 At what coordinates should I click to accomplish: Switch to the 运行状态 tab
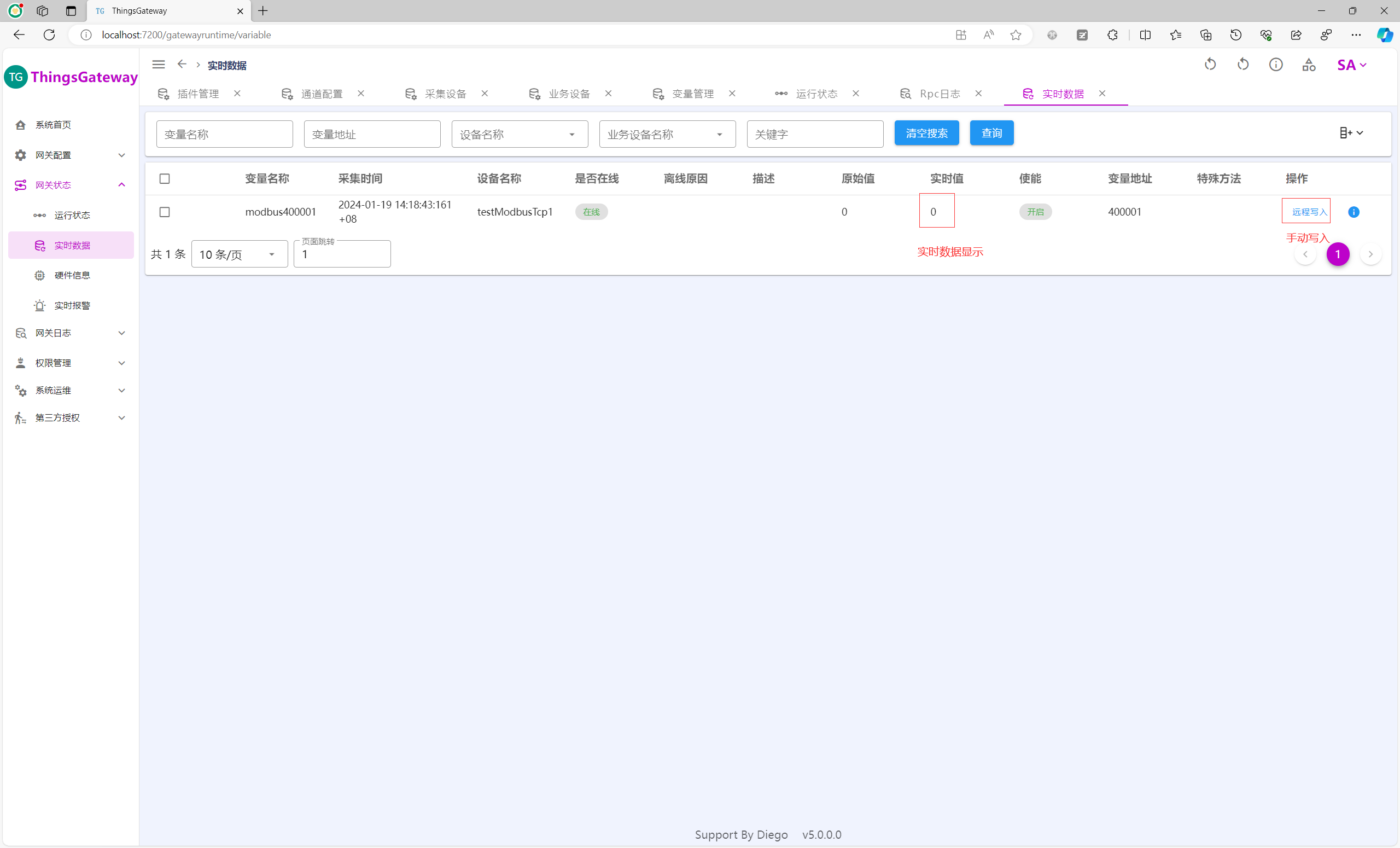pos(816,94)
